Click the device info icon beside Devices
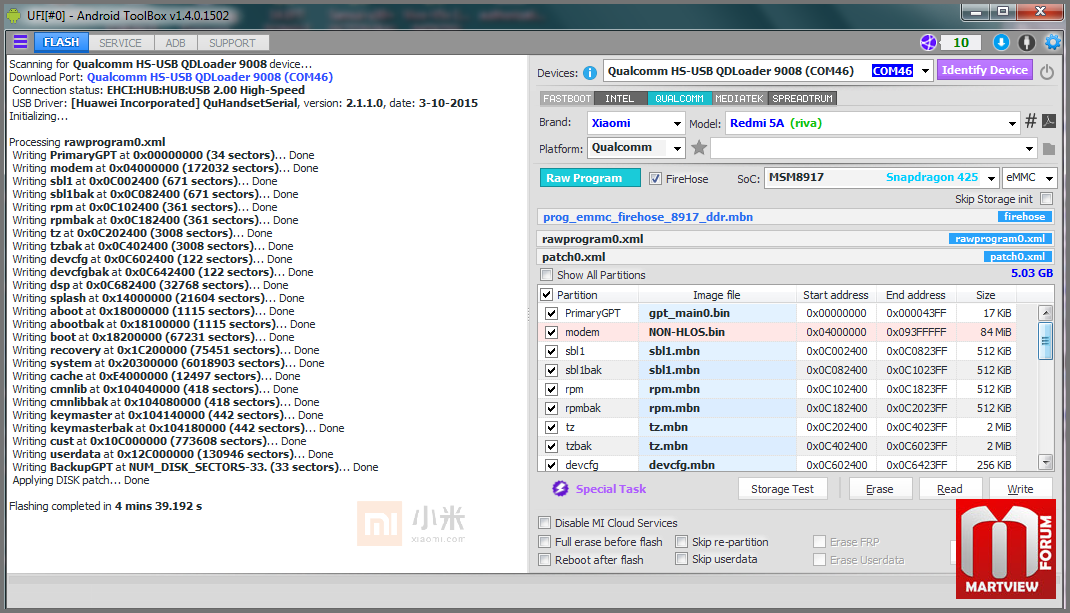The height and width of the screenshot is (613, 1070). coord(590,72)
